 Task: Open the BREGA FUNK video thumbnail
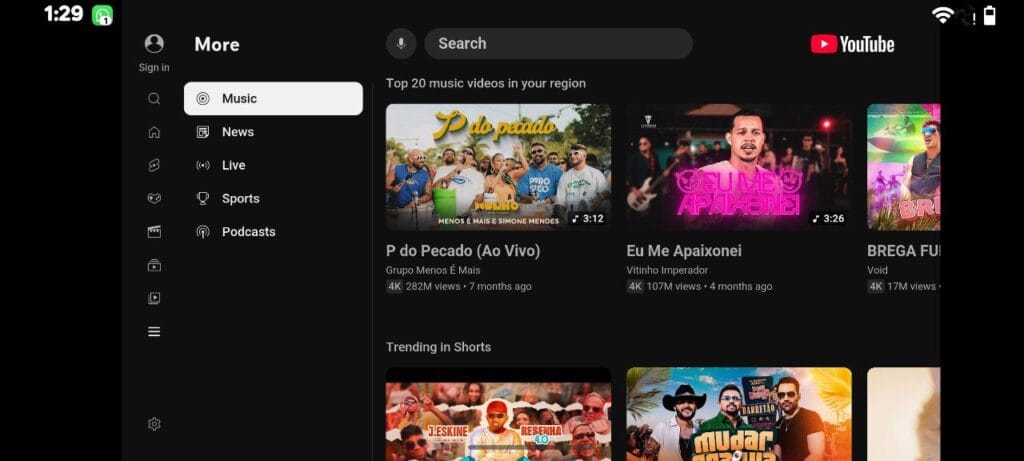pyautogui.click(x=903, y=167)
